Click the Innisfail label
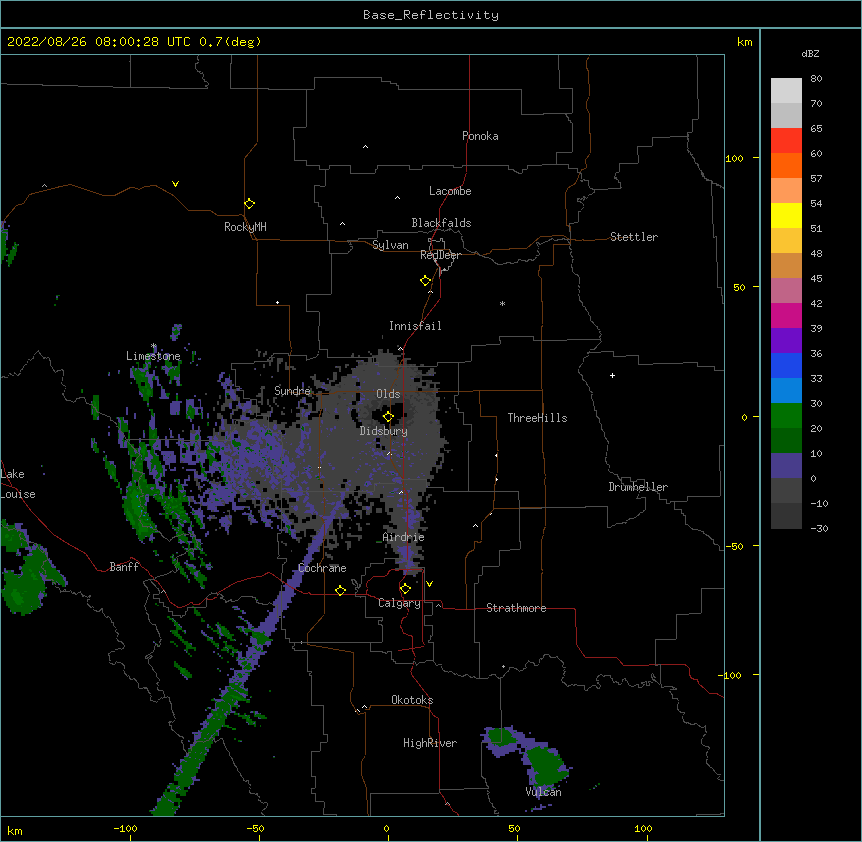 pyautogui.click(x=415, y=326)
